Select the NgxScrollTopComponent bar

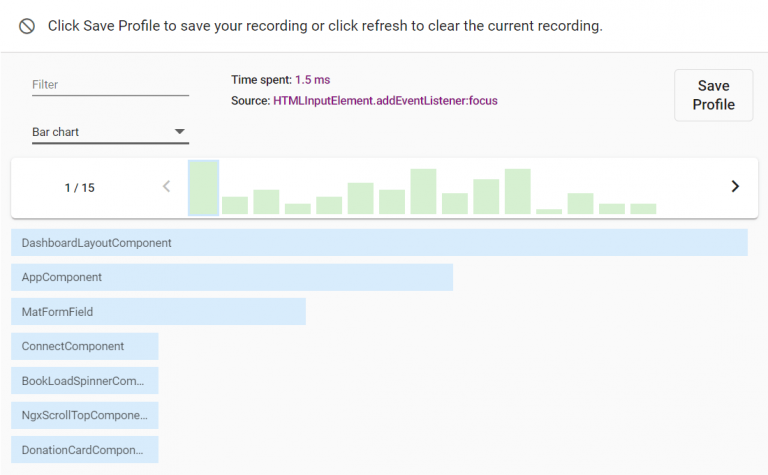pos(85,415)
